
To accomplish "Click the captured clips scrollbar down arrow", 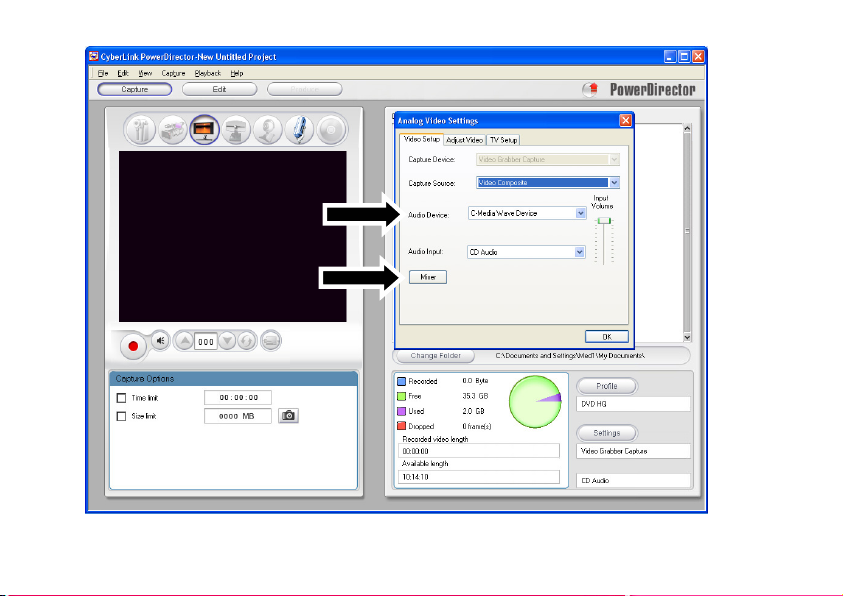I will point(687,337).
